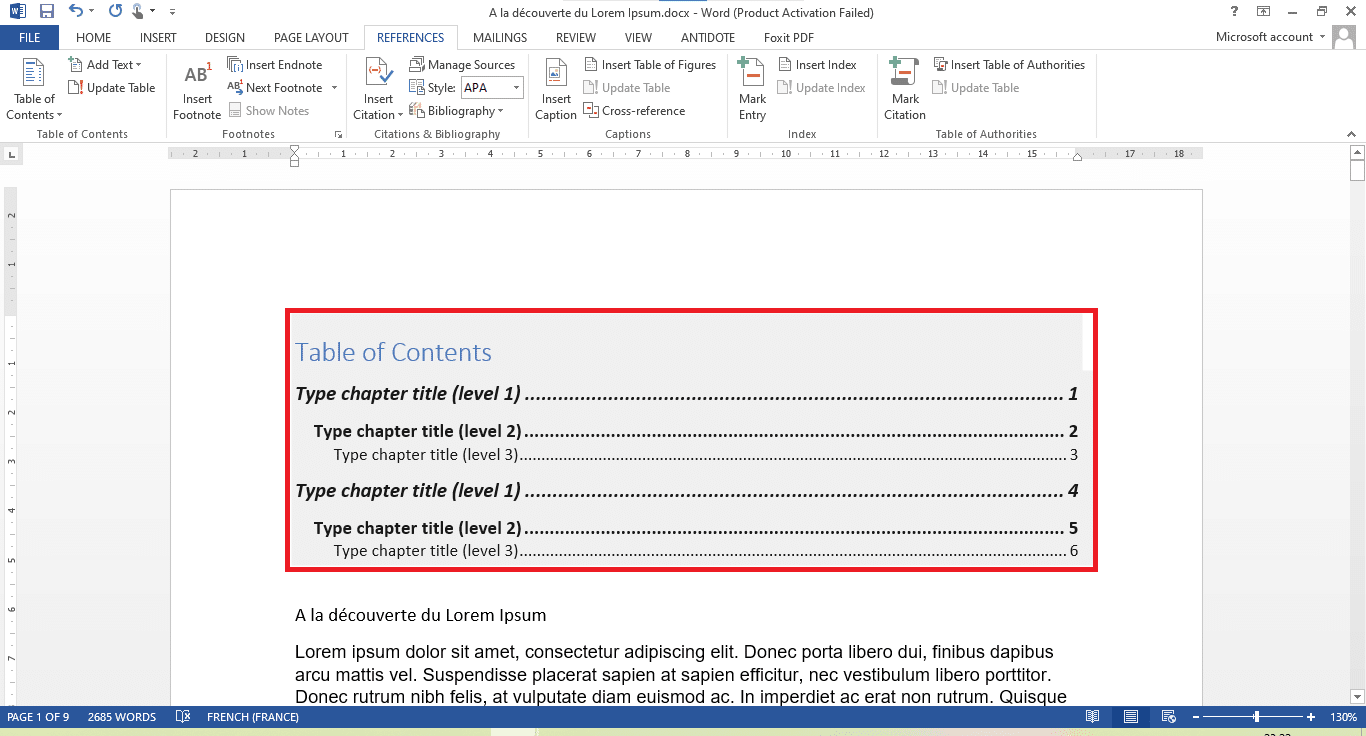Screen dimensions: 1366x736
Task: Switch to the Foxit PDF tab
Action: (x=789, y=38)
